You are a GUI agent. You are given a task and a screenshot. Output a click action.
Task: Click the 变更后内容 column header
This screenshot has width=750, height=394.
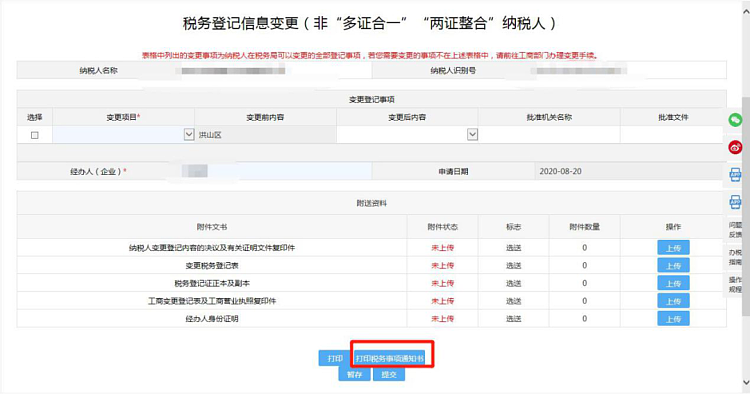407,117
